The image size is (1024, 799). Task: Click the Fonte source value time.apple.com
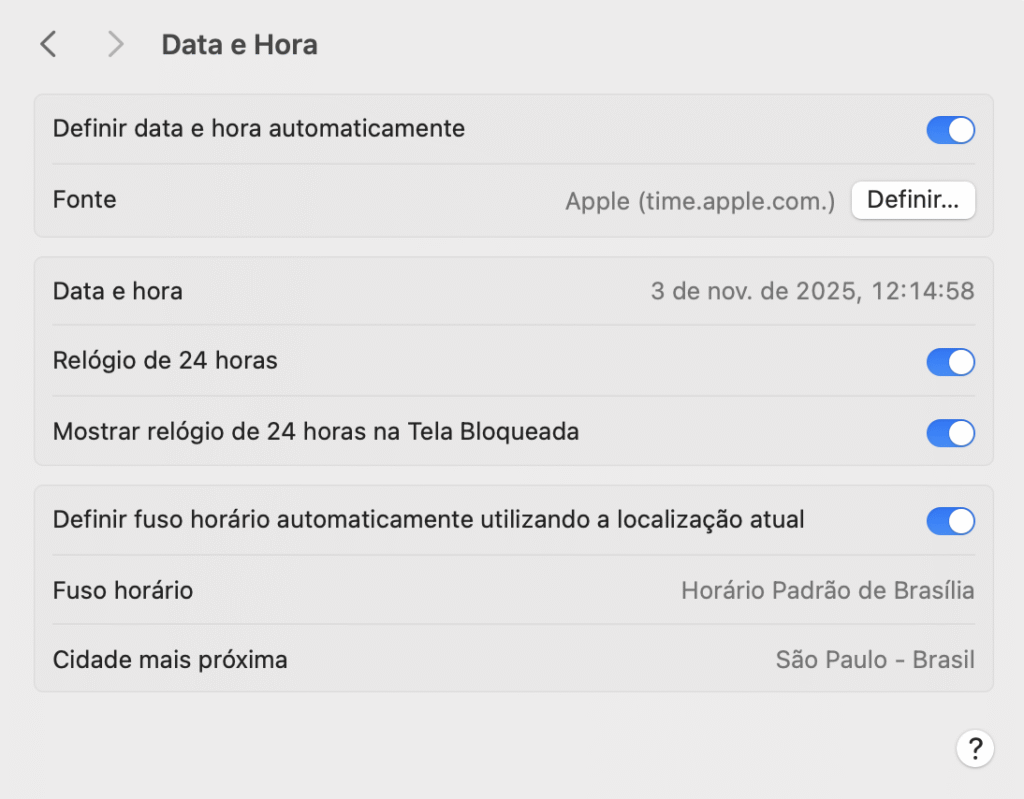coord(698,200)
